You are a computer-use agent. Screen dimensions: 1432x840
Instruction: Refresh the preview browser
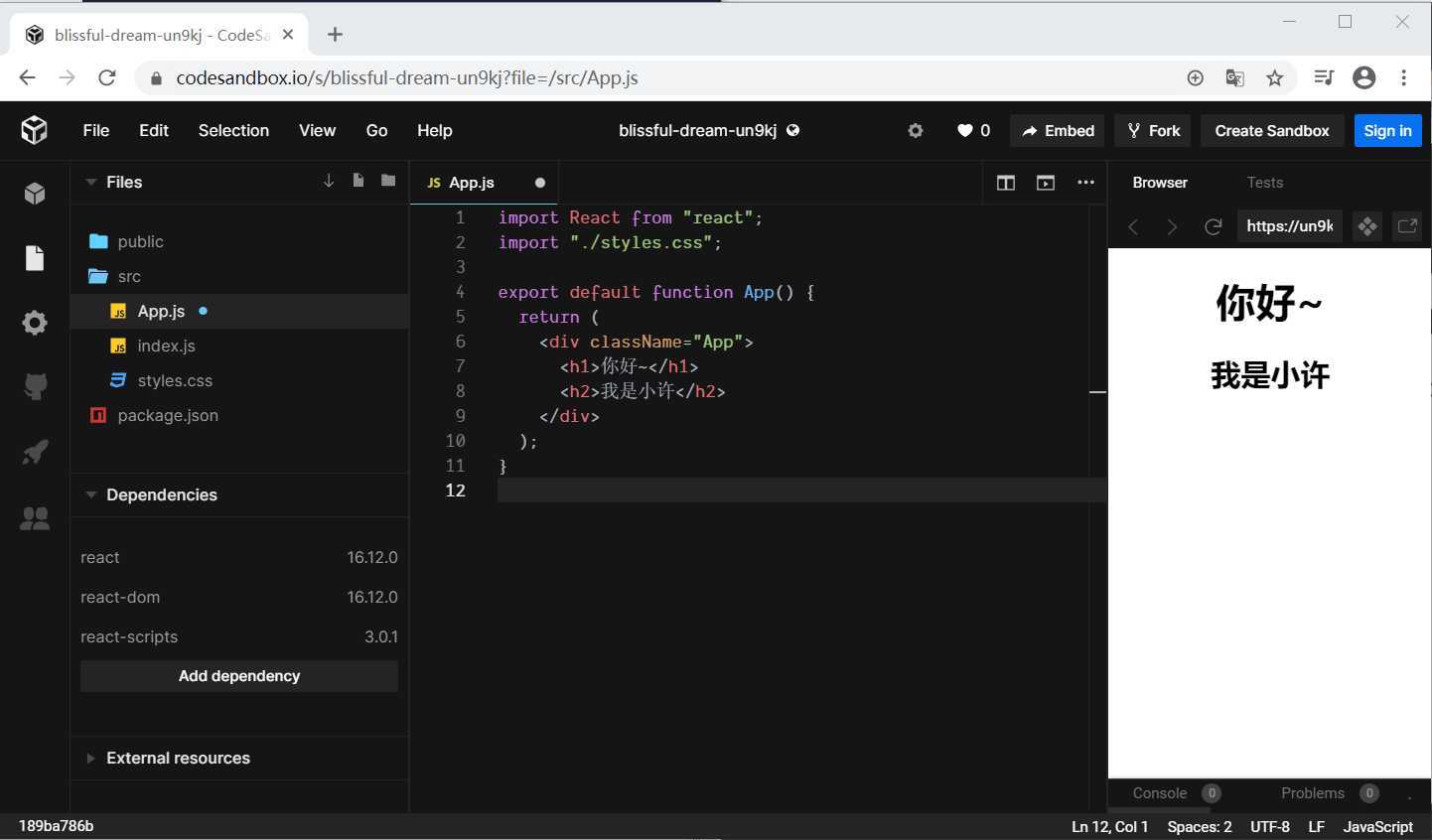click(x=1213, y=226)
